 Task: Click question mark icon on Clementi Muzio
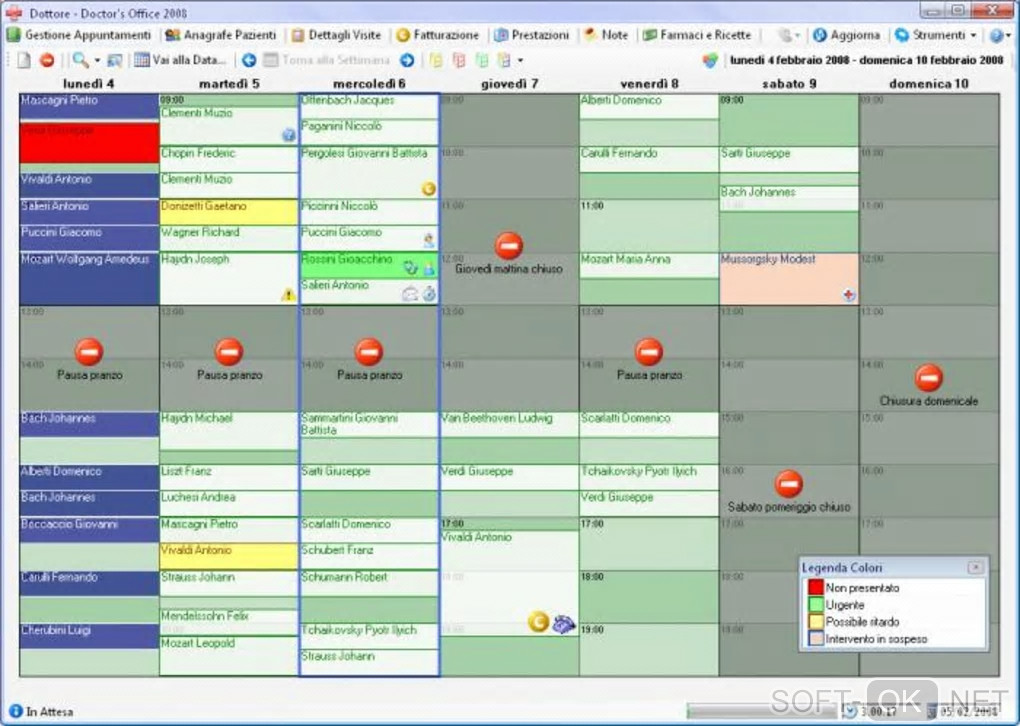click(289, 135)
